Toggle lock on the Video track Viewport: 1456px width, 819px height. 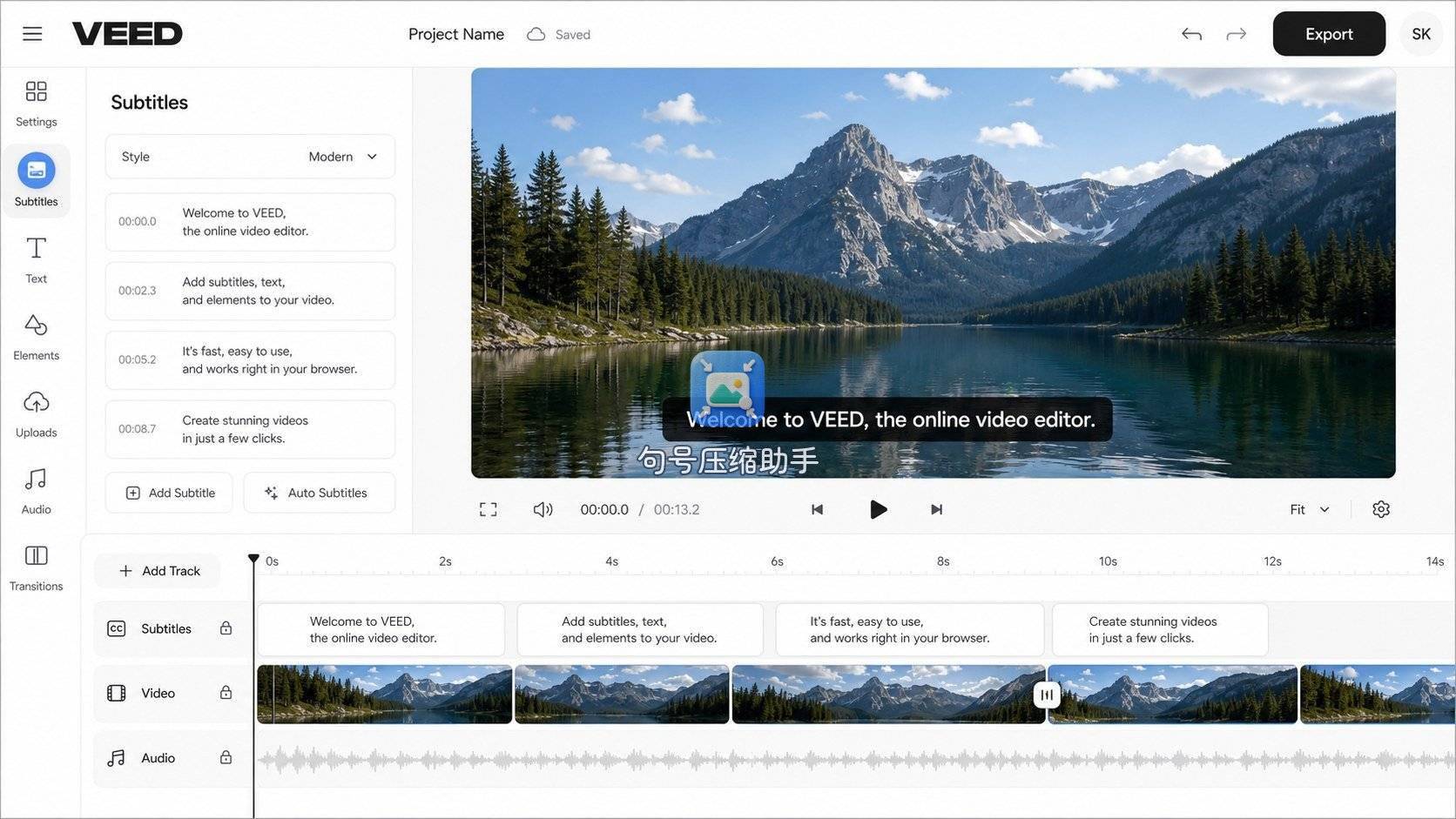pyautogui.click(x=226, y=693)
